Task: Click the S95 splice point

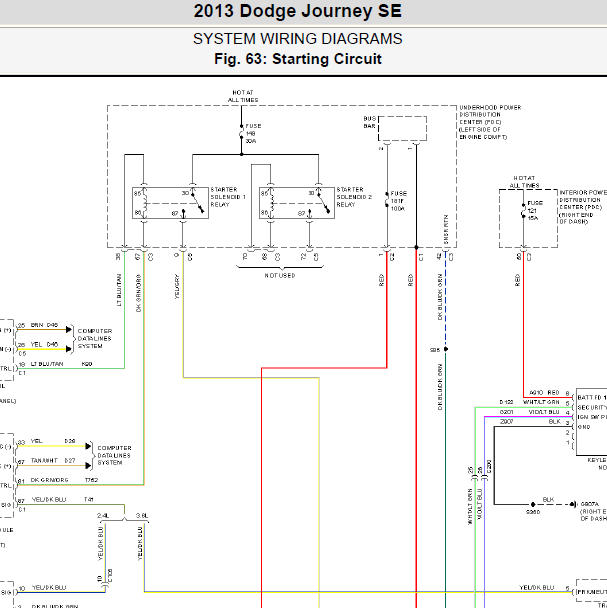Action: point(446,349)
